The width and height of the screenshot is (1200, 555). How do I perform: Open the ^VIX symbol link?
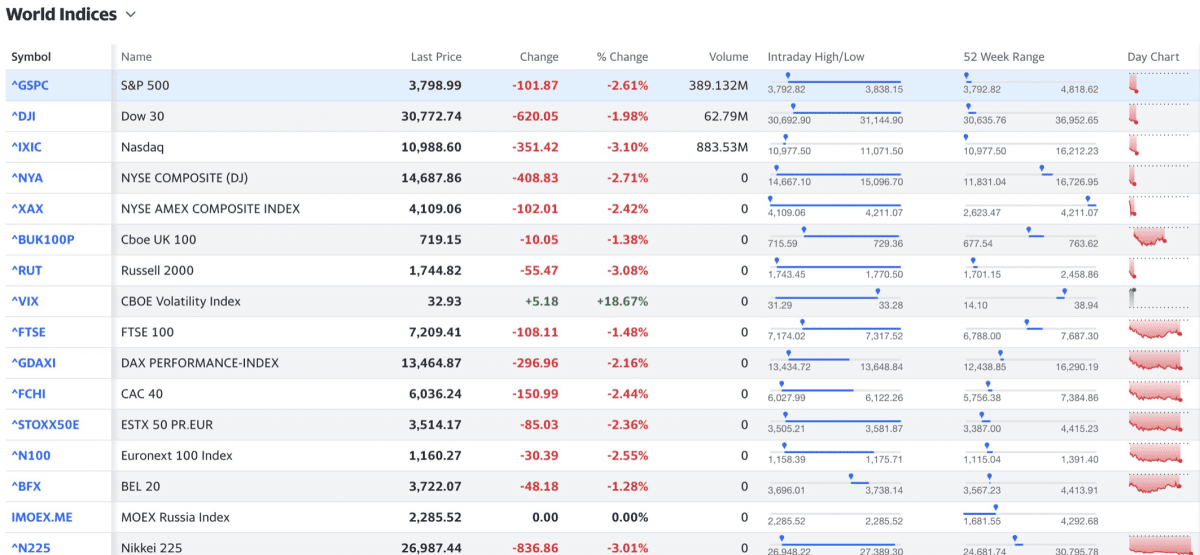[x=25, y=302]
